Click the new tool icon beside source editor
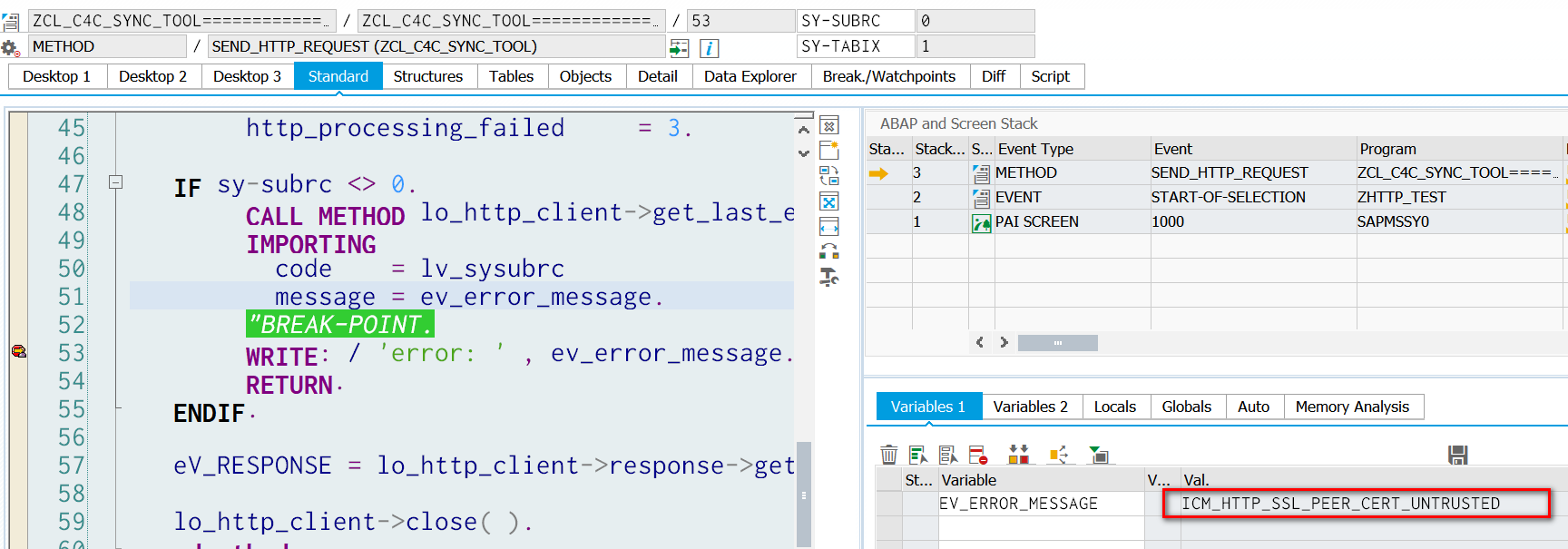Viewport: 1568px width, 549px height. (829, 150)
